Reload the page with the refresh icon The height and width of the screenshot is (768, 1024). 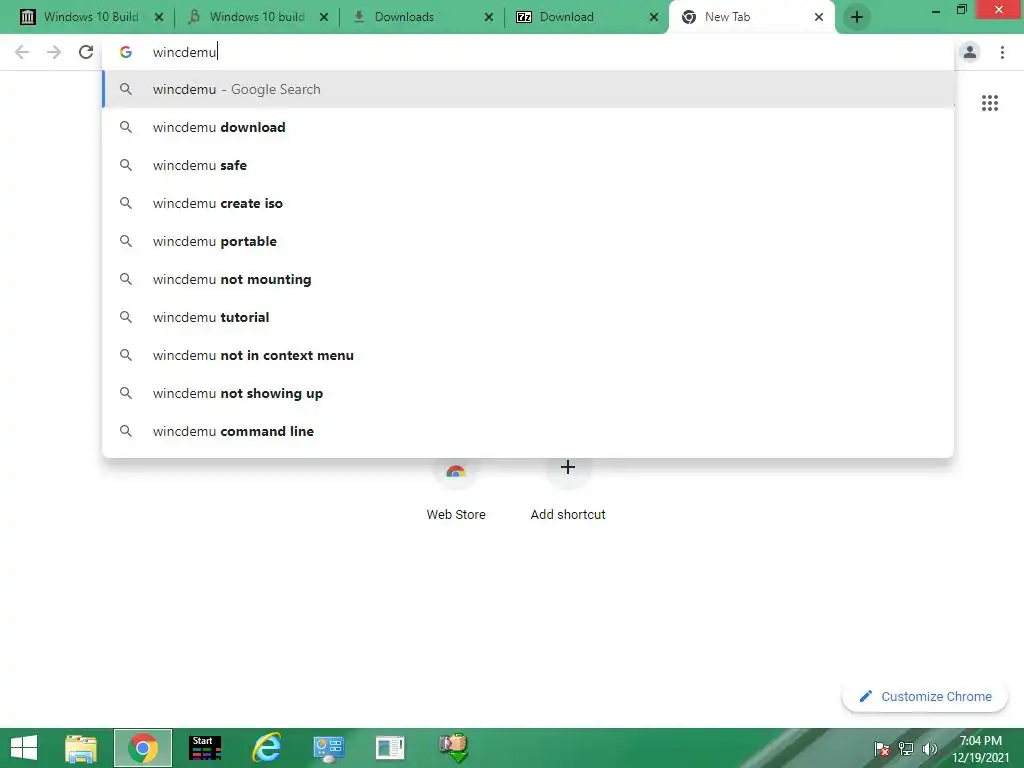pyautogui.click(x=86, y=52)
